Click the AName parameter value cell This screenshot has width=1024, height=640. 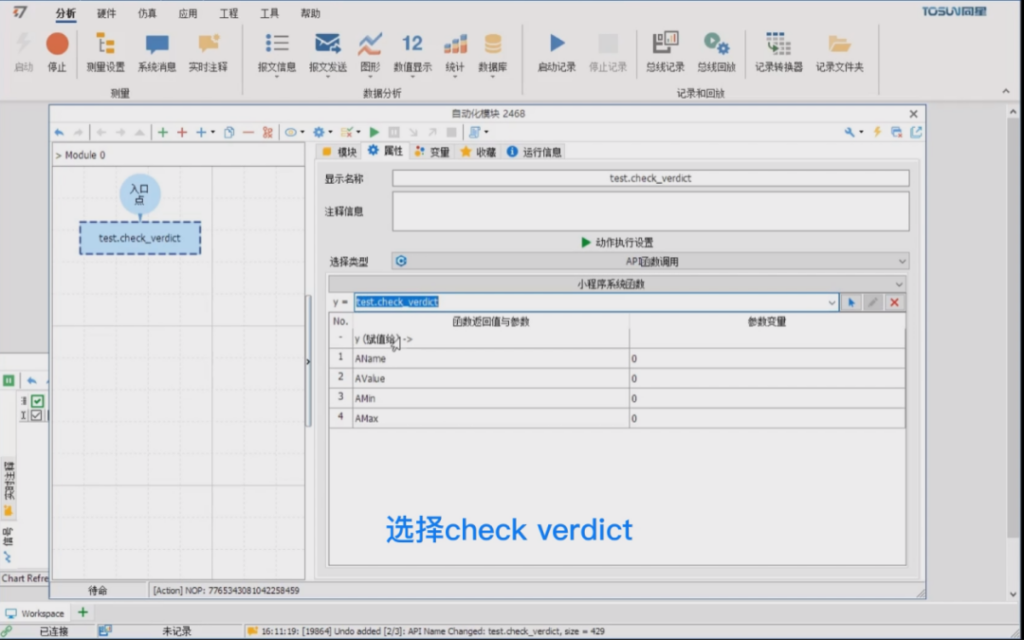[767, 359]
